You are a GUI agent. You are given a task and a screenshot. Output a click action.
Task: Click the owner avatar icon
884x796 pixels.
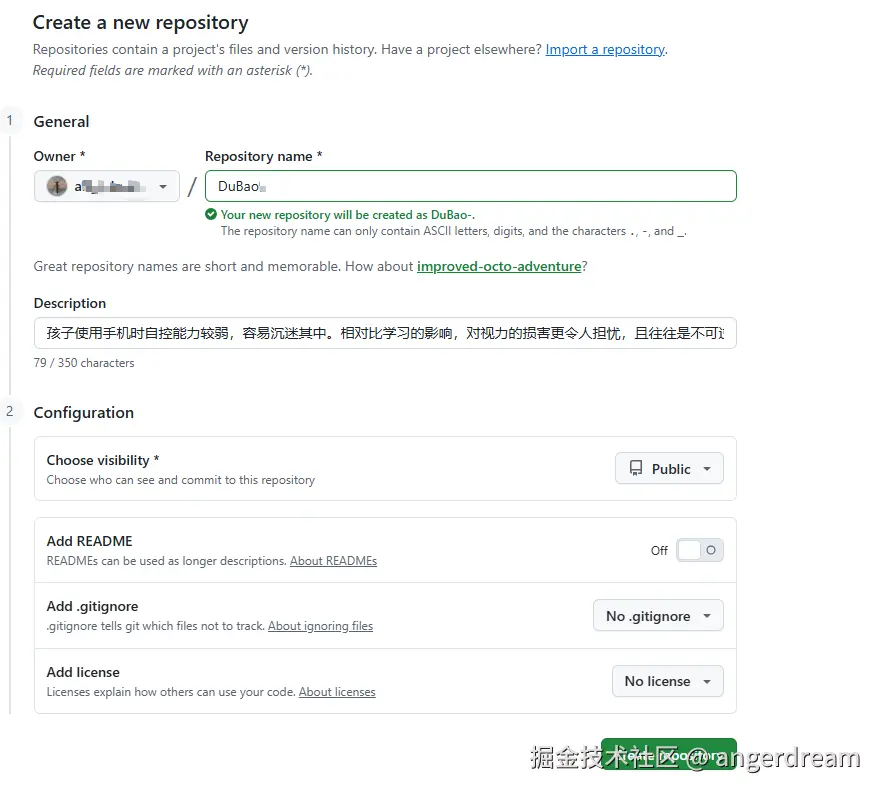[57, 186]
